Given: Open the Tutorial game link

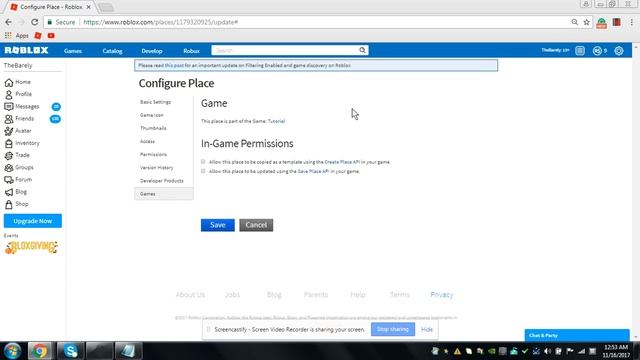Looking at the screenshot, I should tap(276, 121).
